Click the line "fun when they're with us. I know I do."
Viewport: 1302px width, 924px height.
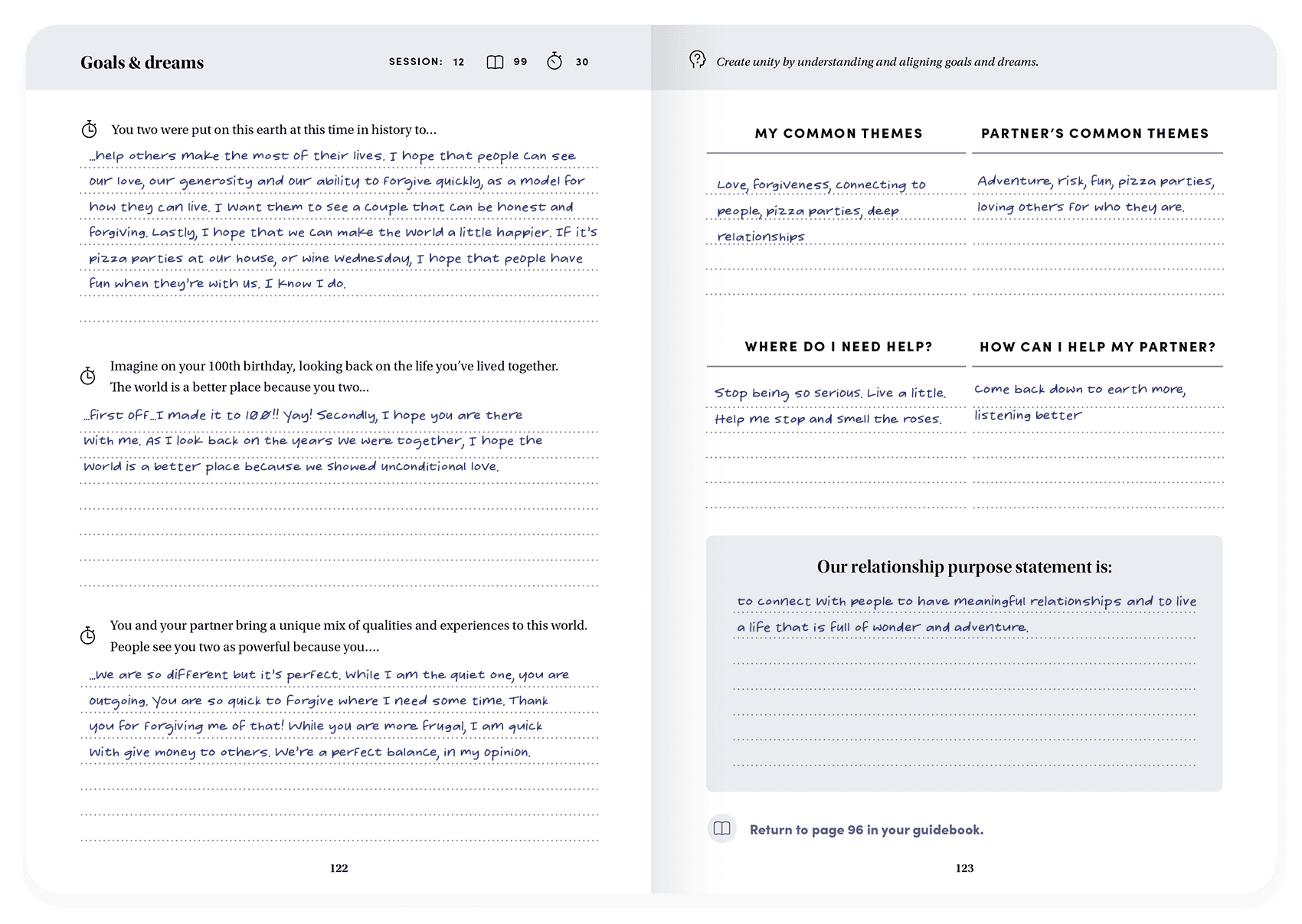(x=218, y=284)
